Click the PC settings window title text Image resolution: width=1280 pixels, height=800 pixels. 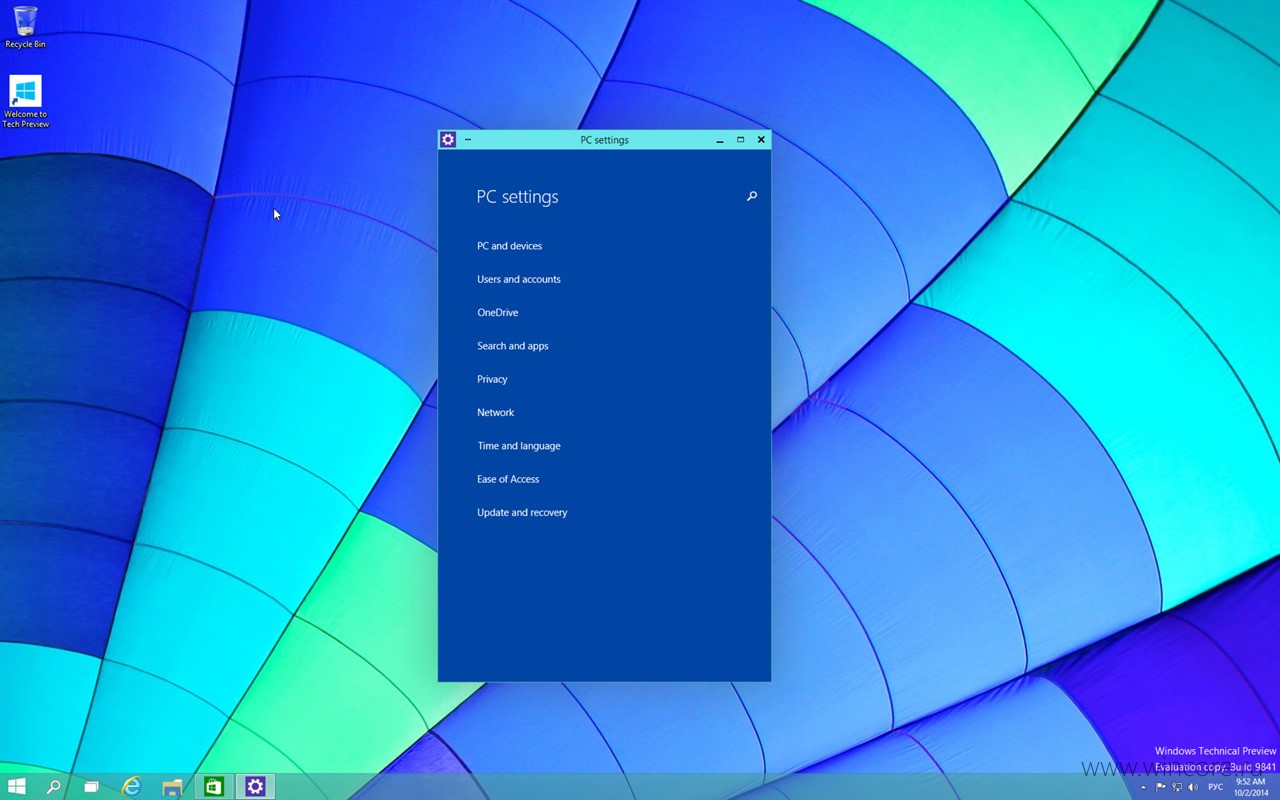click(x=604, y=140)
